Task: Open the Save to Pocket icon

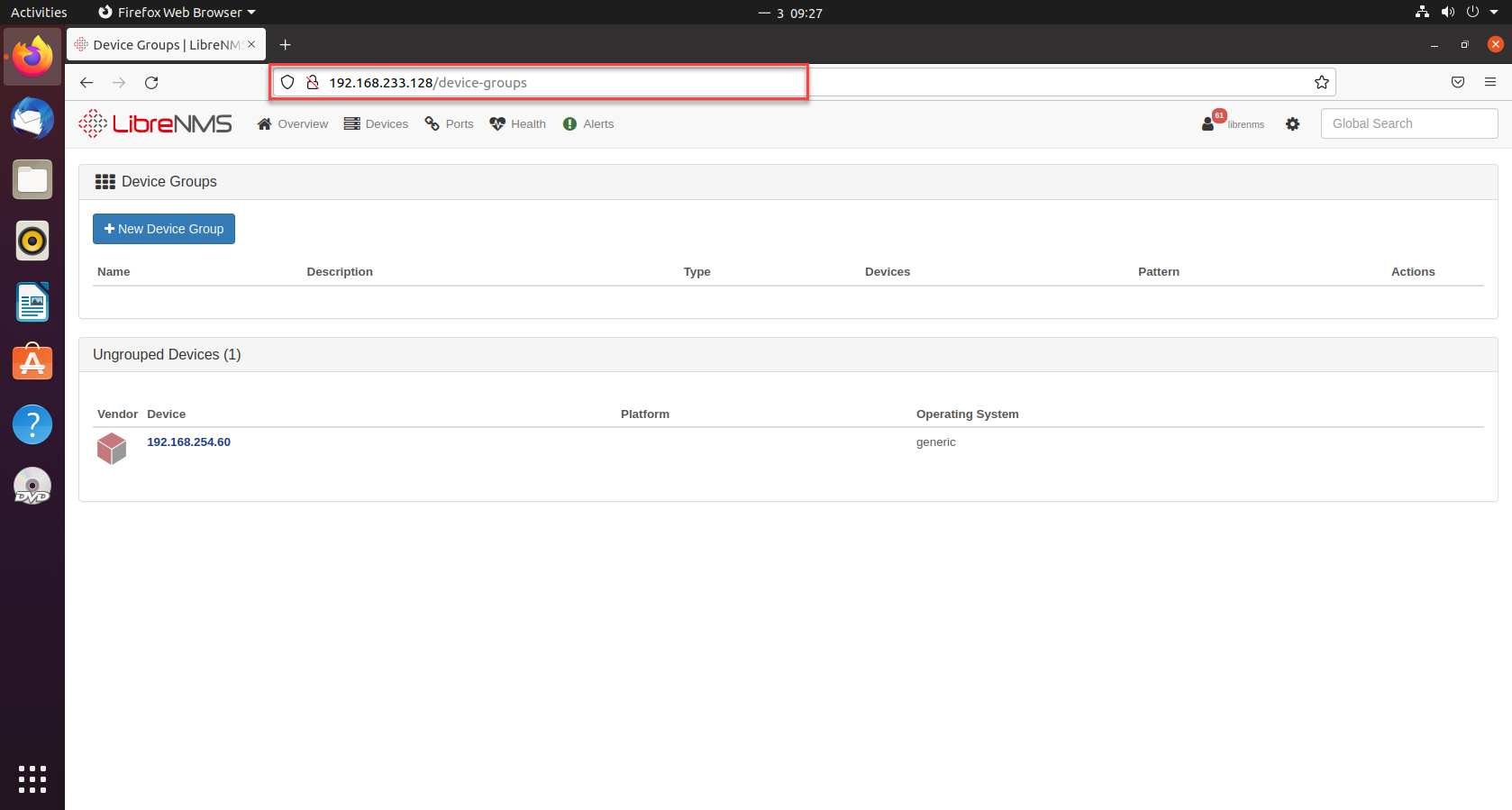Action: (x=1457, y=83)
